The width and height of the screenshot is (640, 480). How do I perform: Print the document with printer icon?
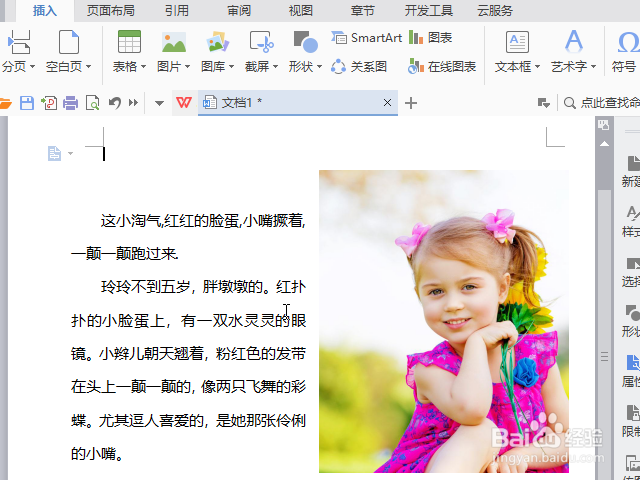tap(71, 103)
